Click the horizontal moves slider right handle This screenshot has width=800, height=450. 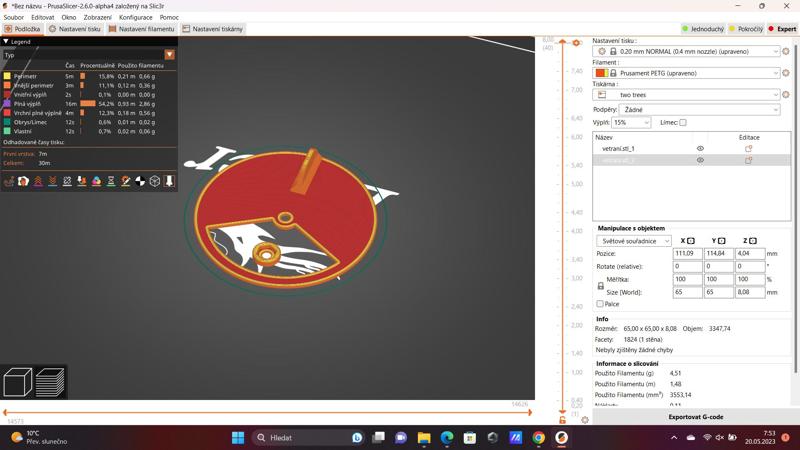[530, 412]
